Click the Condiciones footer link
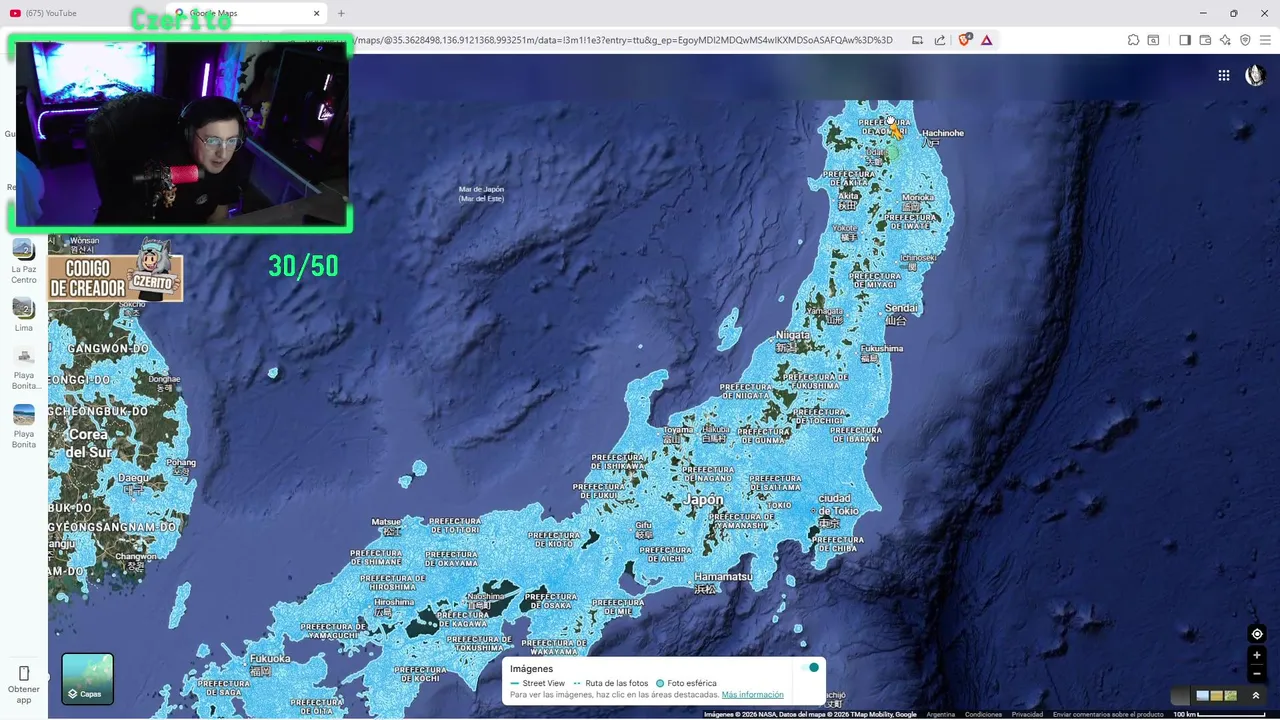 tap(983, 714)
